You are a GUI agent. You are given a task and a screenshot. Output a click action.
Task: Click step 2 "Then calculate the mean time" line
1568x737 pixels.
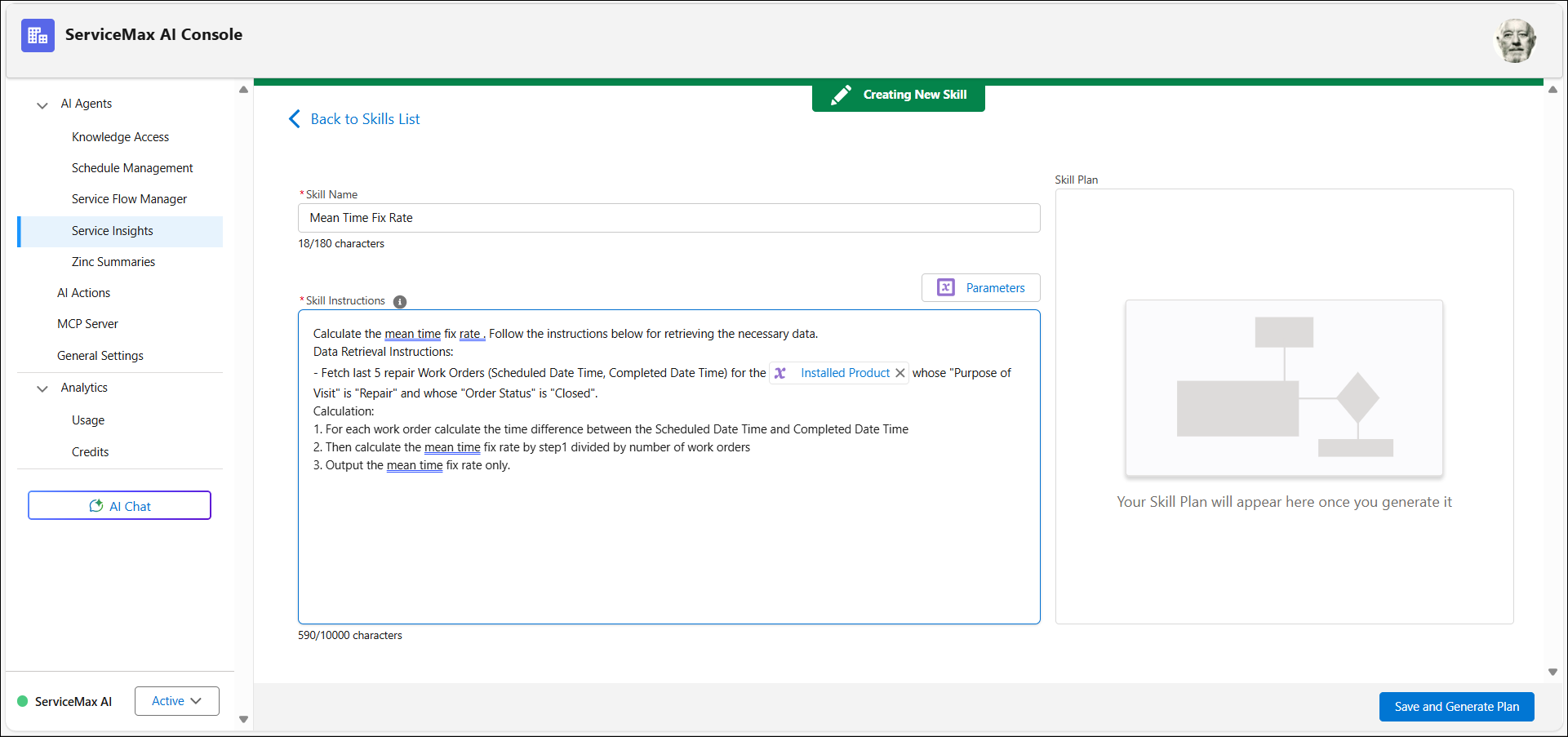(x=531, y=447)
